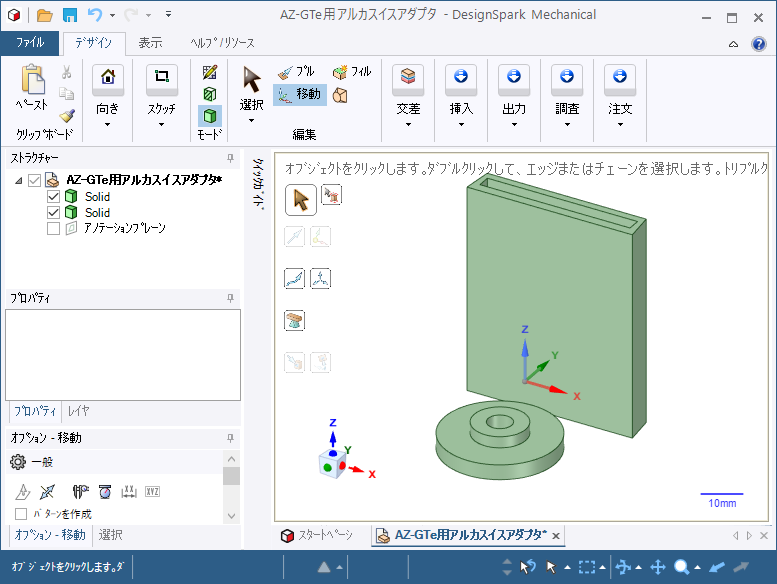Open the undo history dropdown arrow
Viewport: 777px width, 584px height.
tap(112, 15)
